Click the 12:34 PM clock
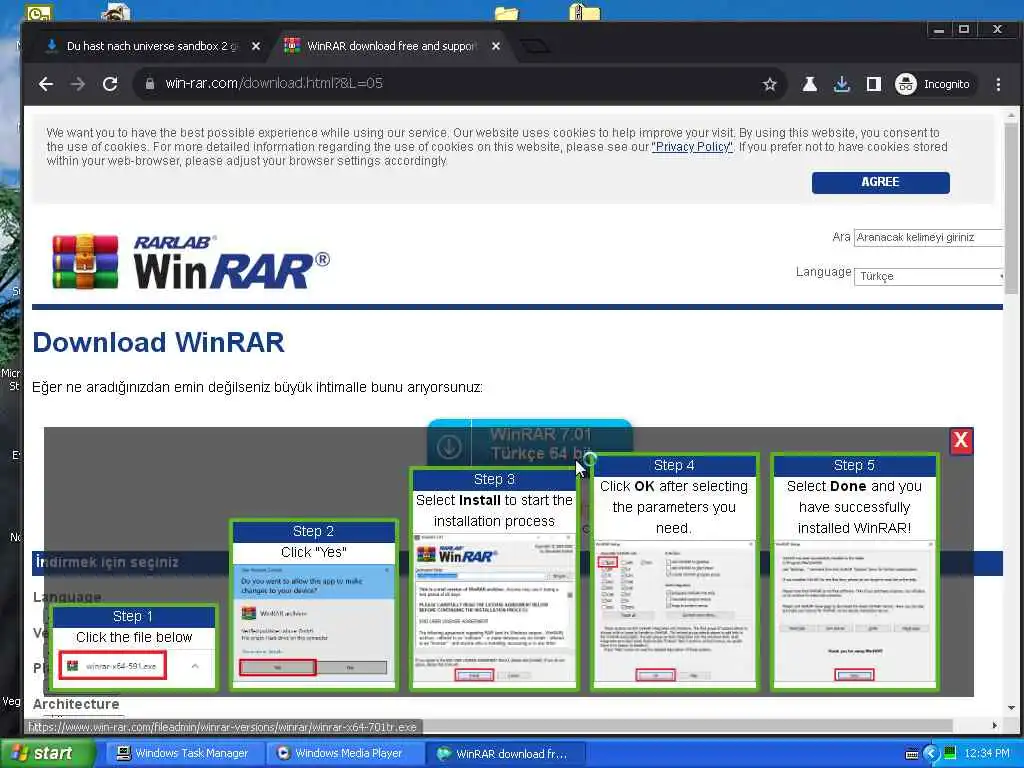 pyautogui.click(x=987, y=754)
